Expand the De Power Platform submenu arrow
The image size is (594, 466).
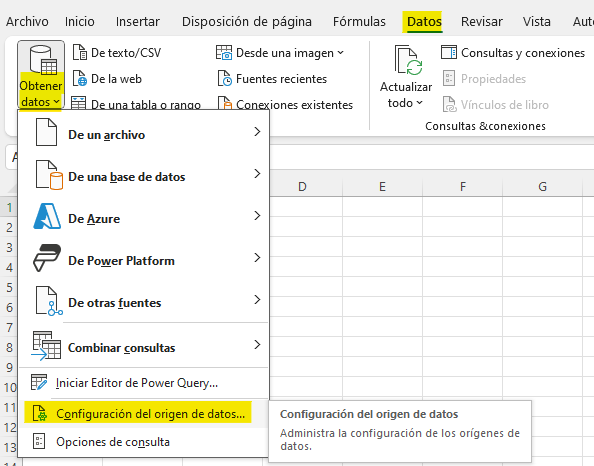click(x=257, y=258)
